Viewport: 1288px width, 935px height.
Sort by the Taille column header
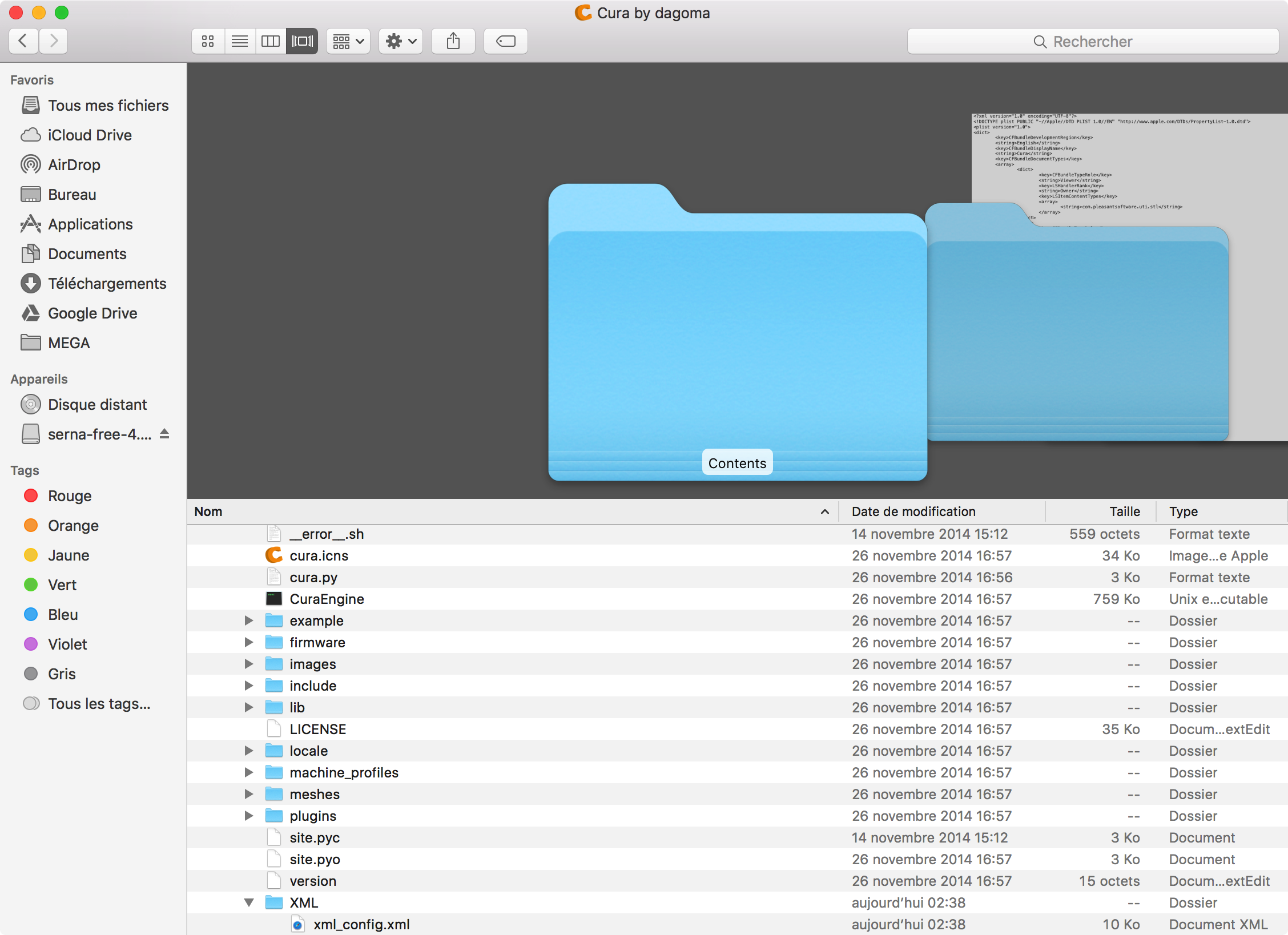click(1124, 511)
